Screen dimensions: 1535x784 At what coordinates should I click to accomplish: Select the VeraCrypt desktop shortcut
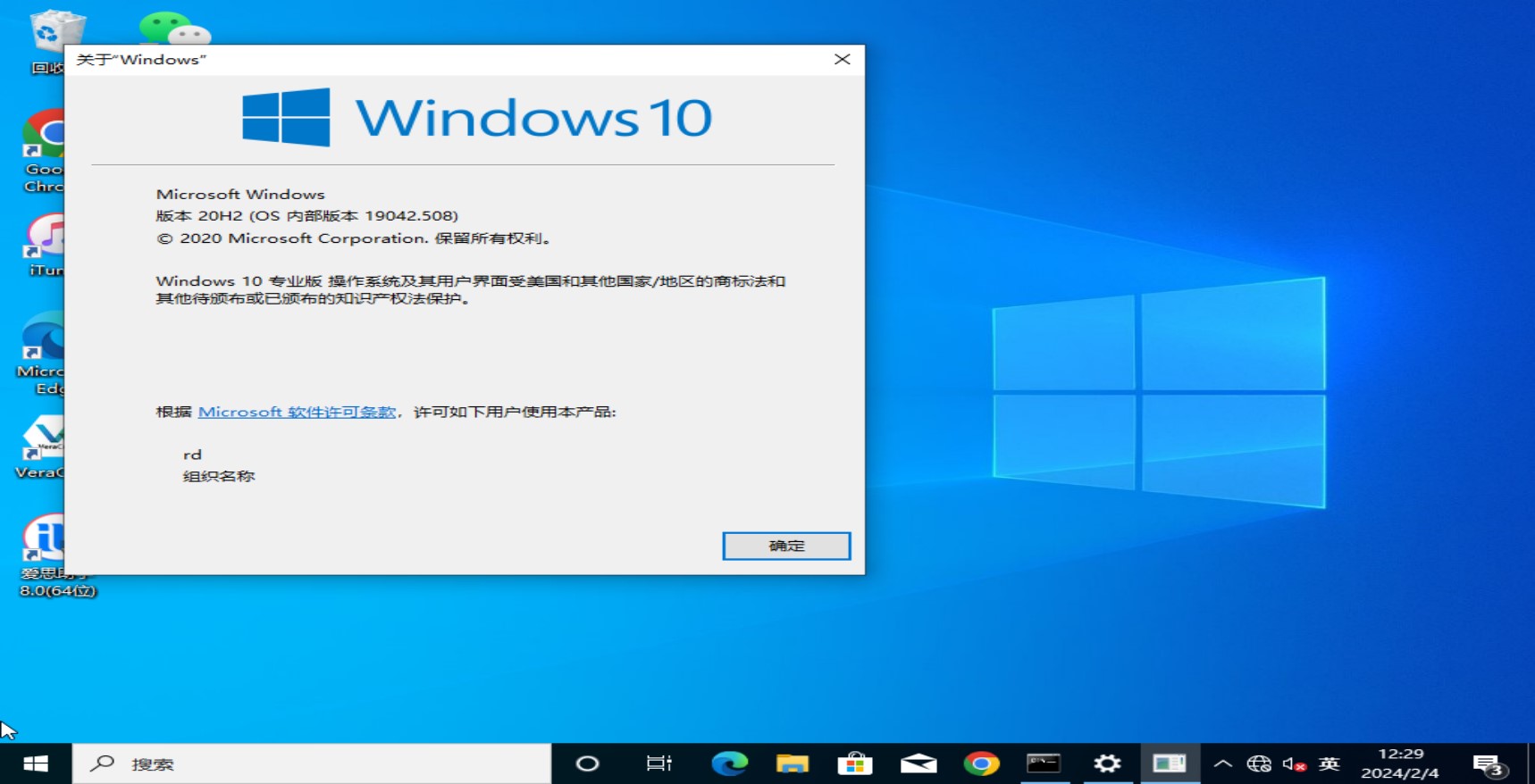tap(42, 448)
